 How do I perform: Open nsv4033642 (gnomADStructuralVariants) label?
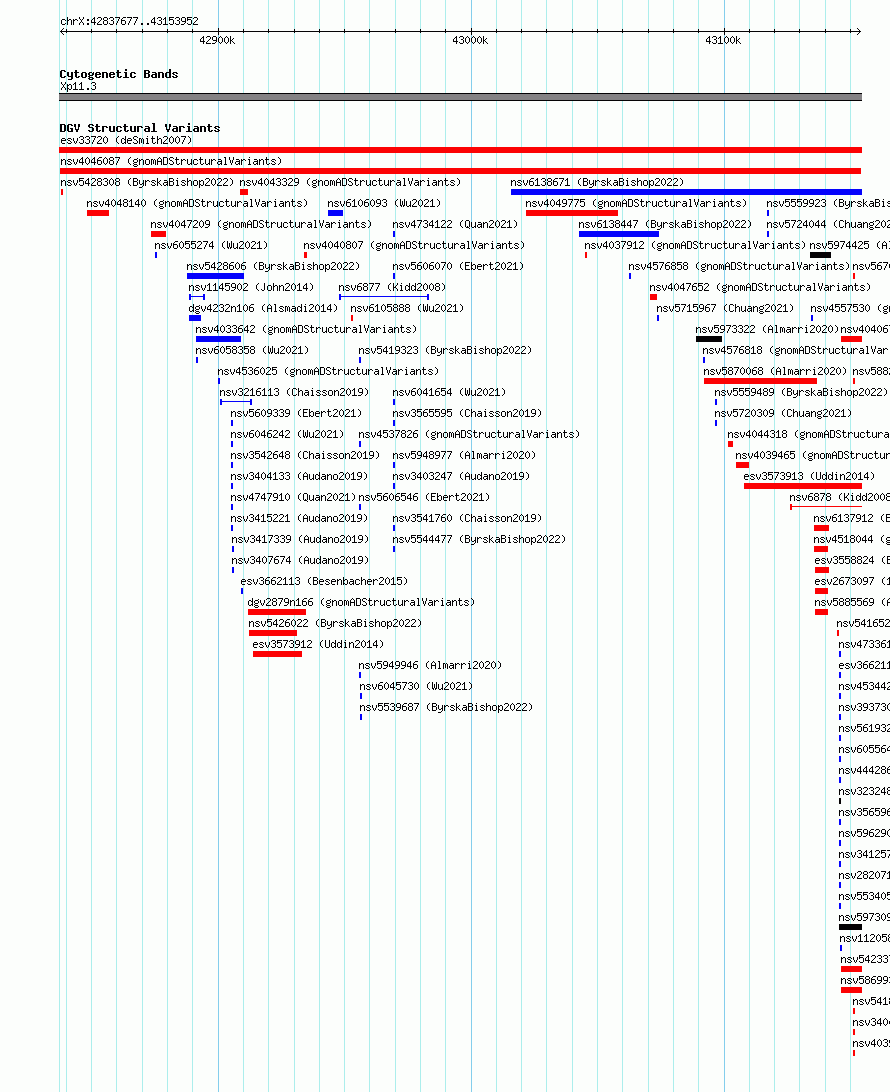point(306,328)
